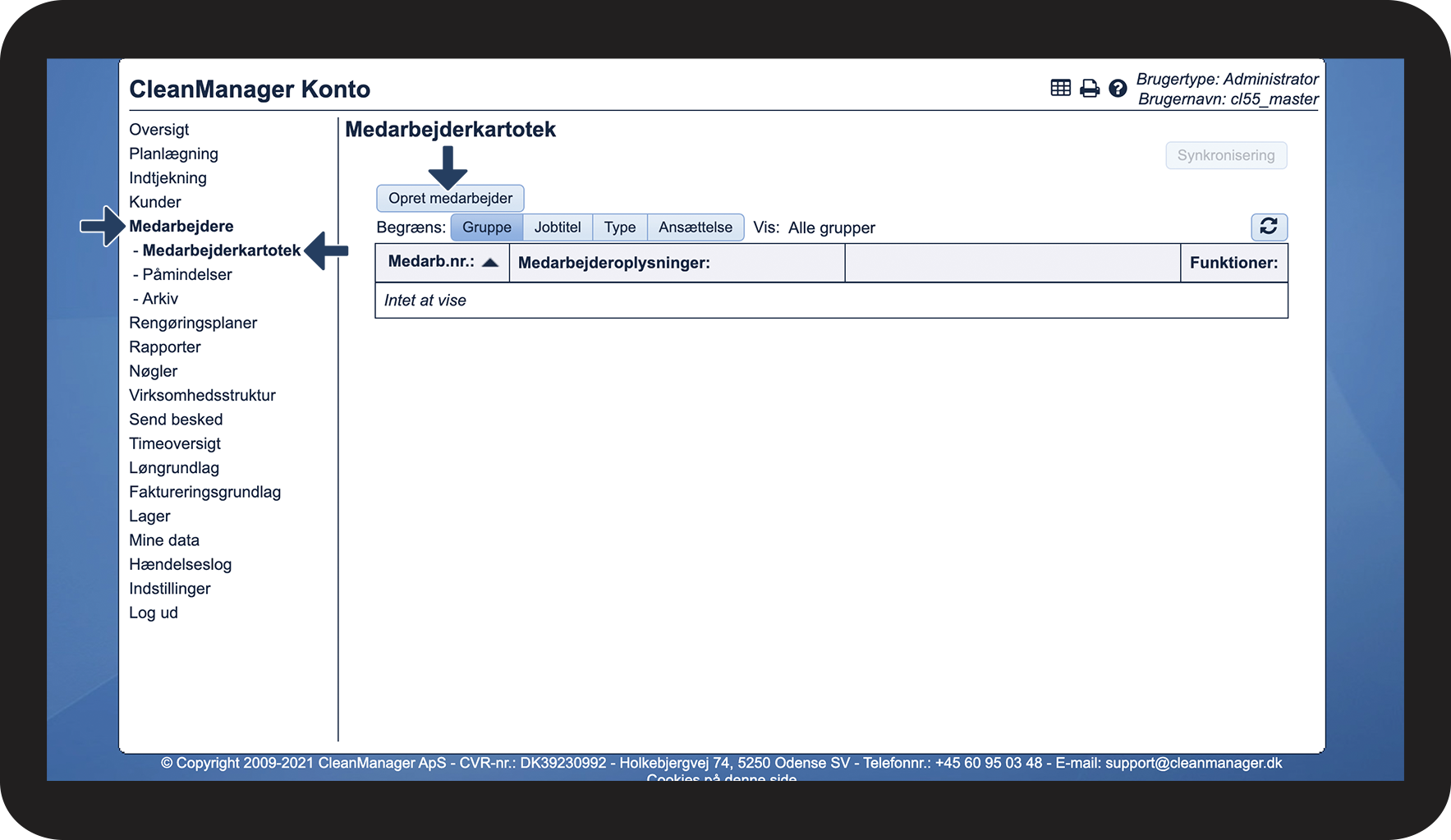The image size is (1451, 840).
Task: Go to Løngrundlag
Action: click(x=174, y=468)
